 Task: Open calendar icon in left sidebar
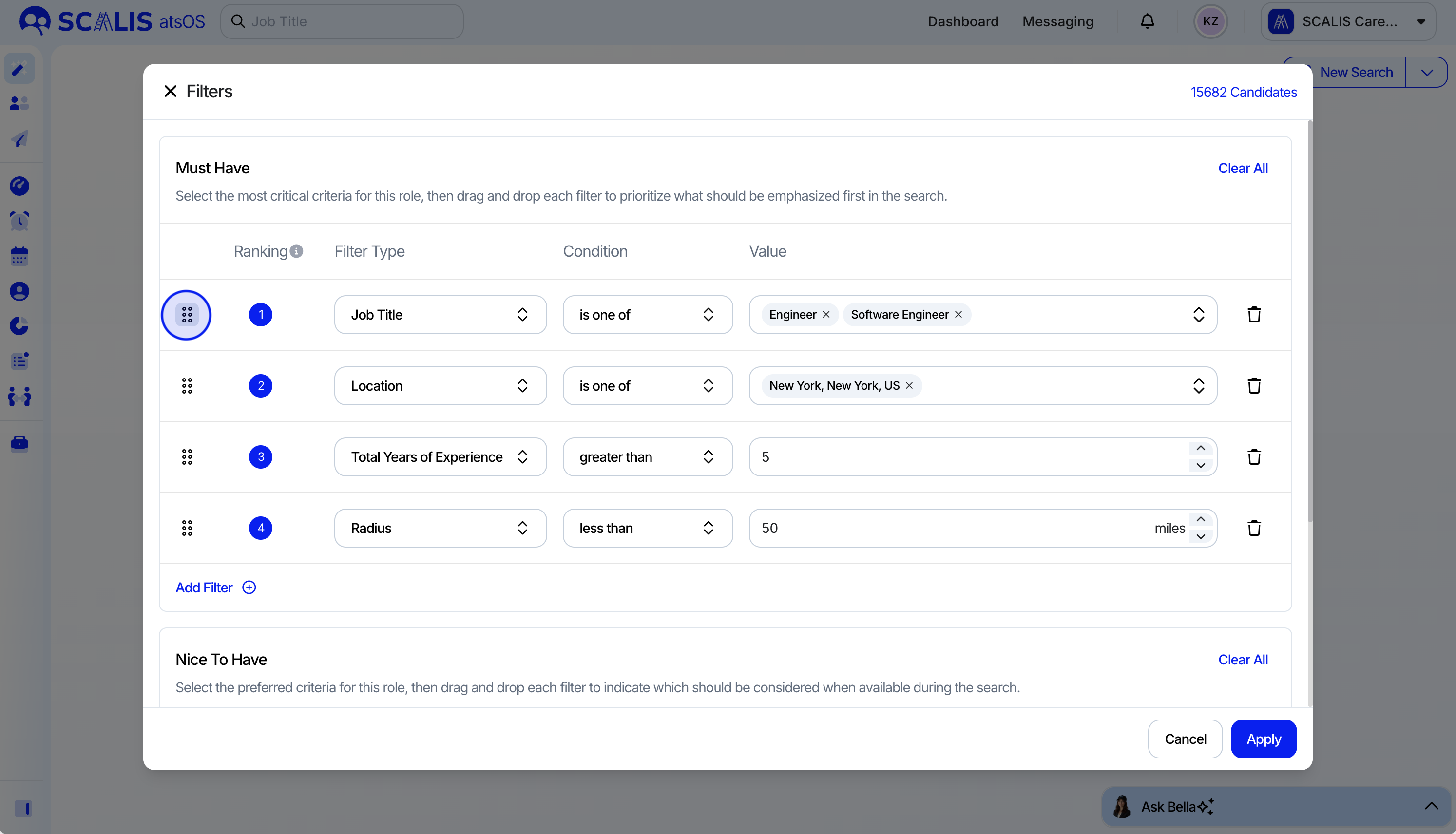click(19, 256)
